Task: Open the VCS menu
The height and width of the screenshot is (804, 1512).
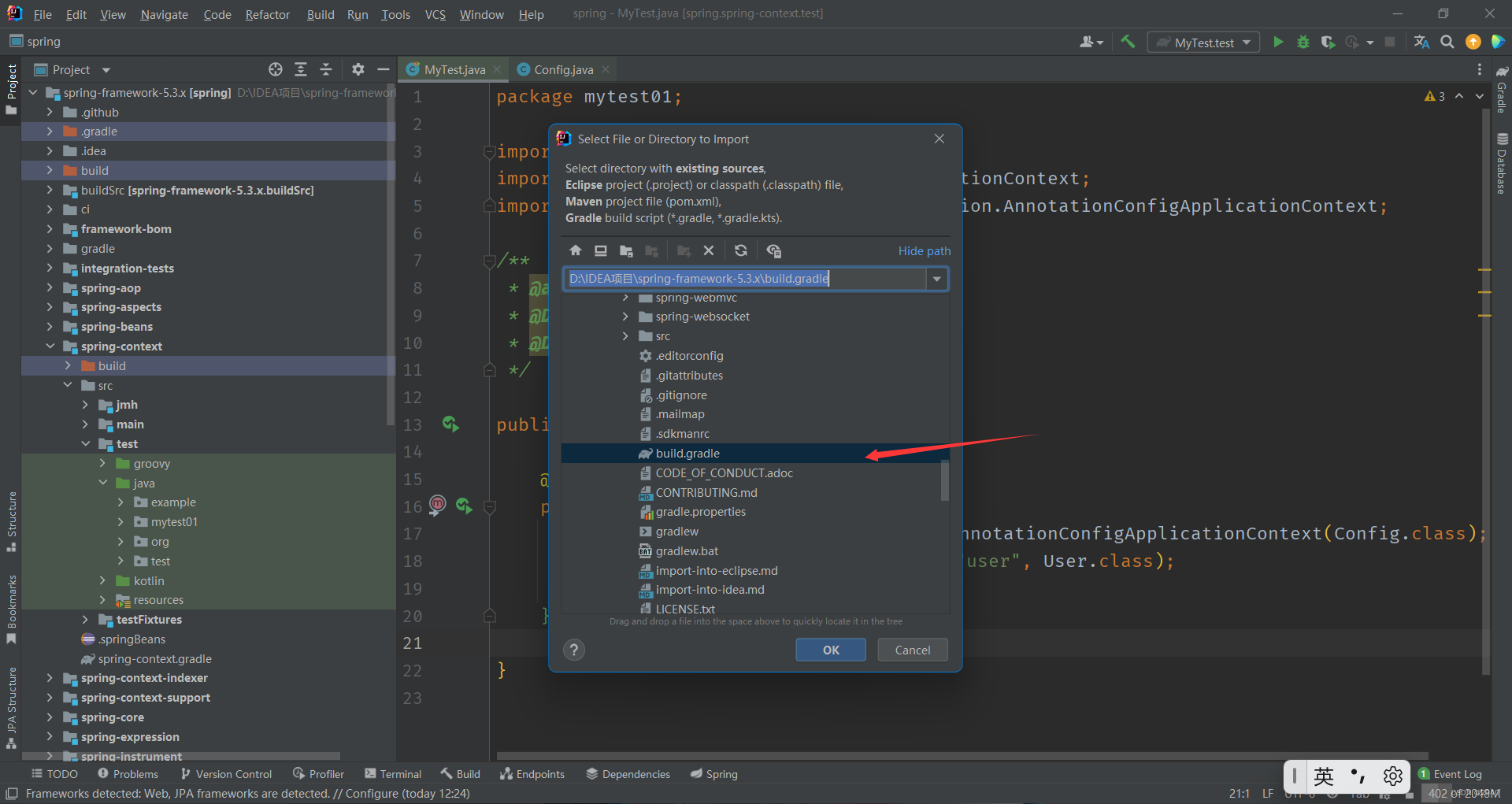Action: point(435,14)
